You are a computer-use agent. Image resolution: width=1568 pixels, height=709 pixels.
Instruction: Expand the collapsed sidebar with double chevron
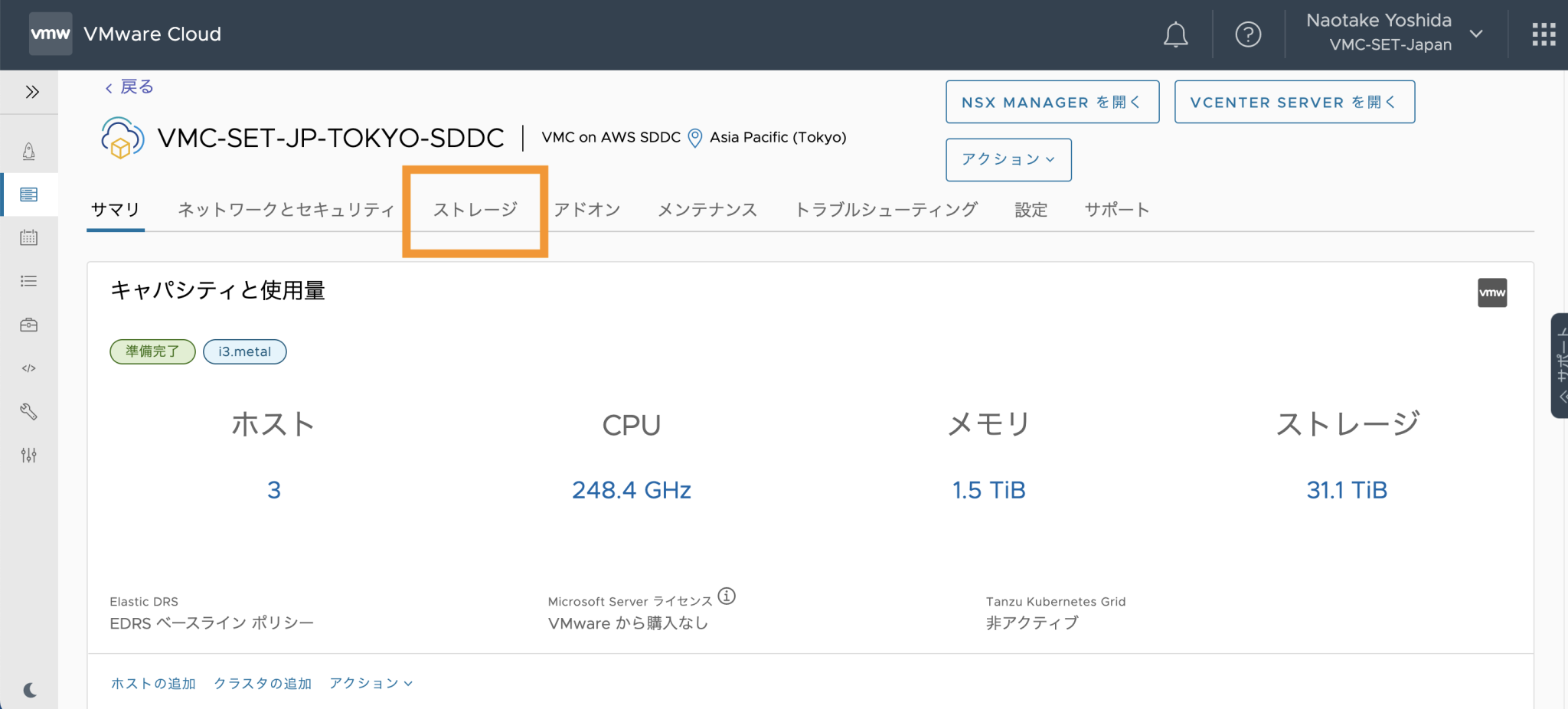tap(32, 91)
